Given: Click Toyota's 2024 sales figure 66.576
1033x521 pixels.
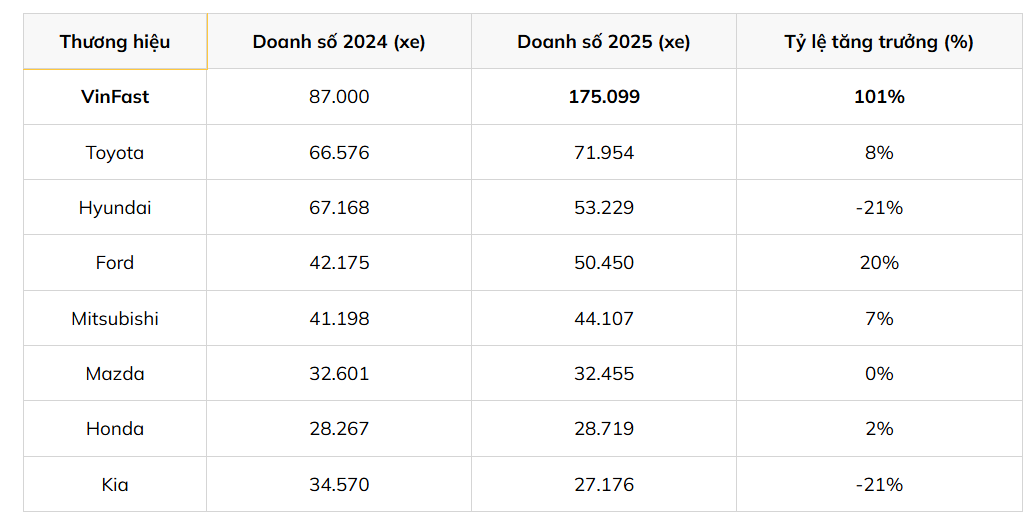Looking at the screenshot, I should 339,153.
